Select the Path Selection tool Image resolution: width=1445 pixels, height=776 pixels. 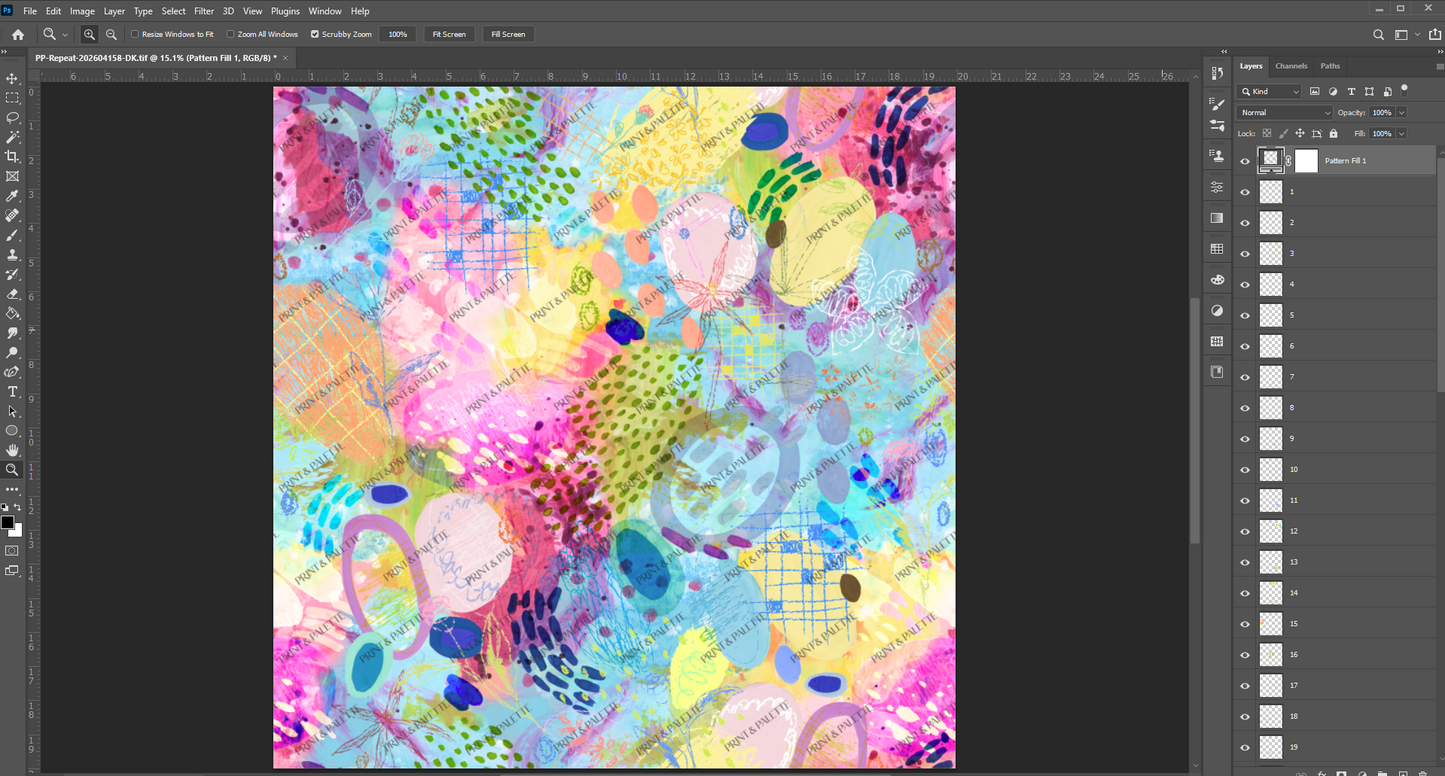[x=12, y=411]
